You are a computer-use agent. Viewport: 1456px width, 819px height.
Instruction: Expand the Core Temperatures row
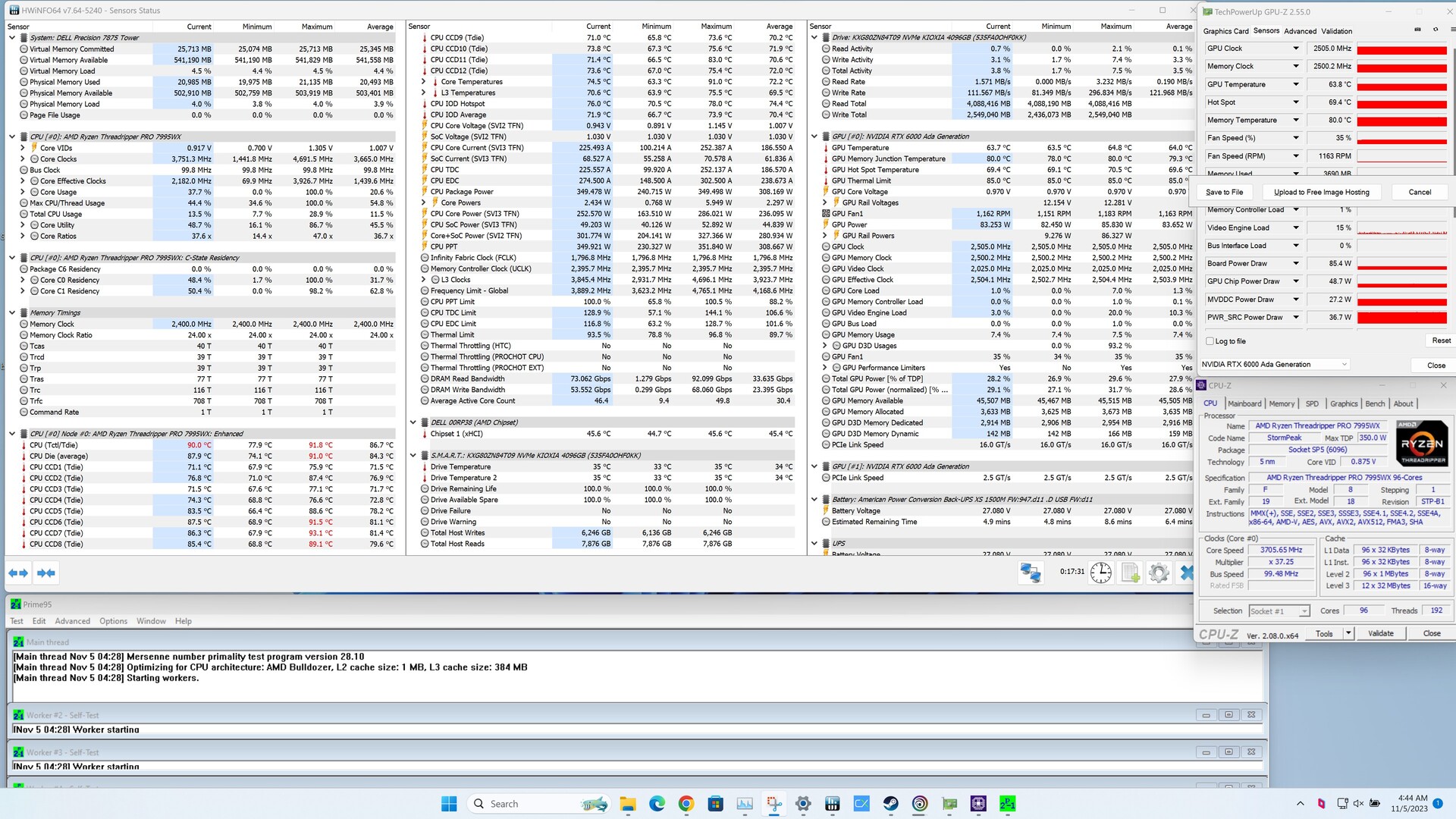(424, 82)
